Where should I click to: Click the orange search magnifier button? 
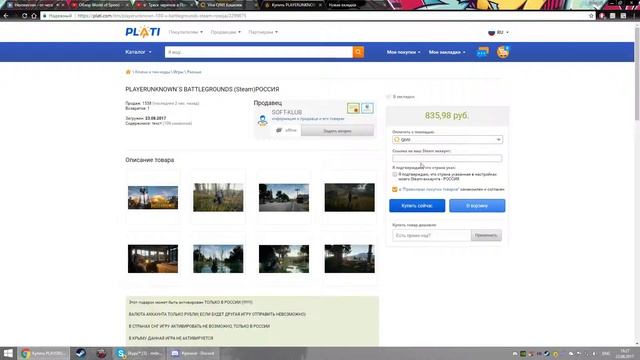(x=358, y=52)
